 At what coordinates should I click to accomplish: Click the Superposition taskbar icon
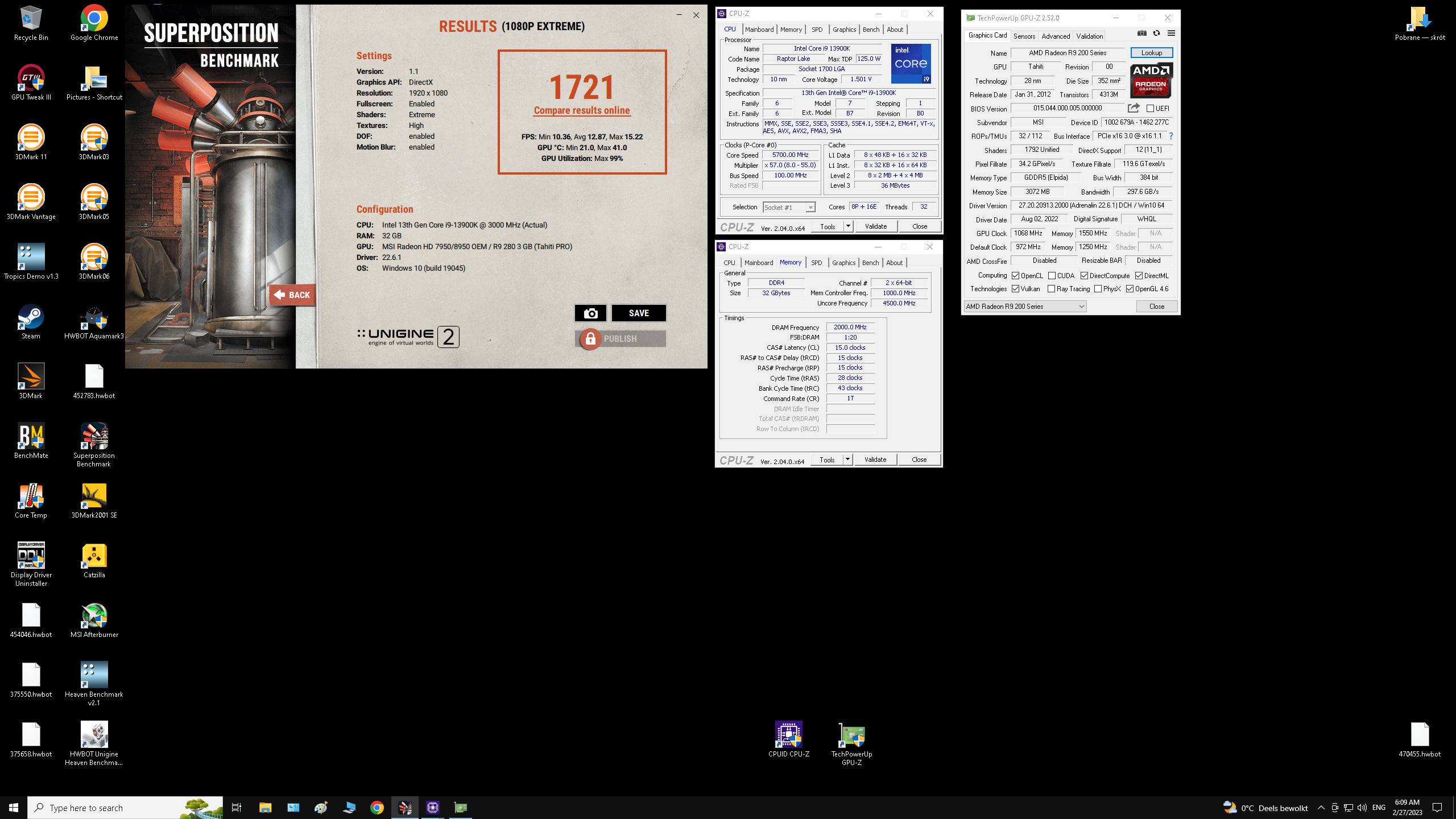[x=405, y=807]
